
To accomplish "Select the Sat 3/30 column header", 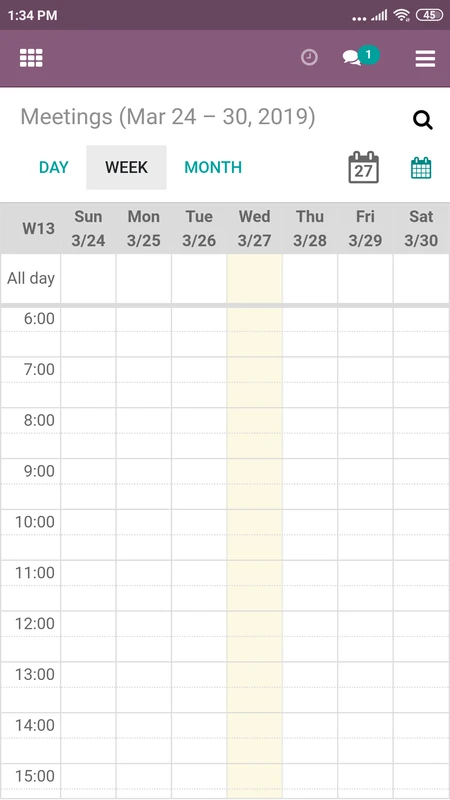I will pyautogui.click(x=421, y=228).
